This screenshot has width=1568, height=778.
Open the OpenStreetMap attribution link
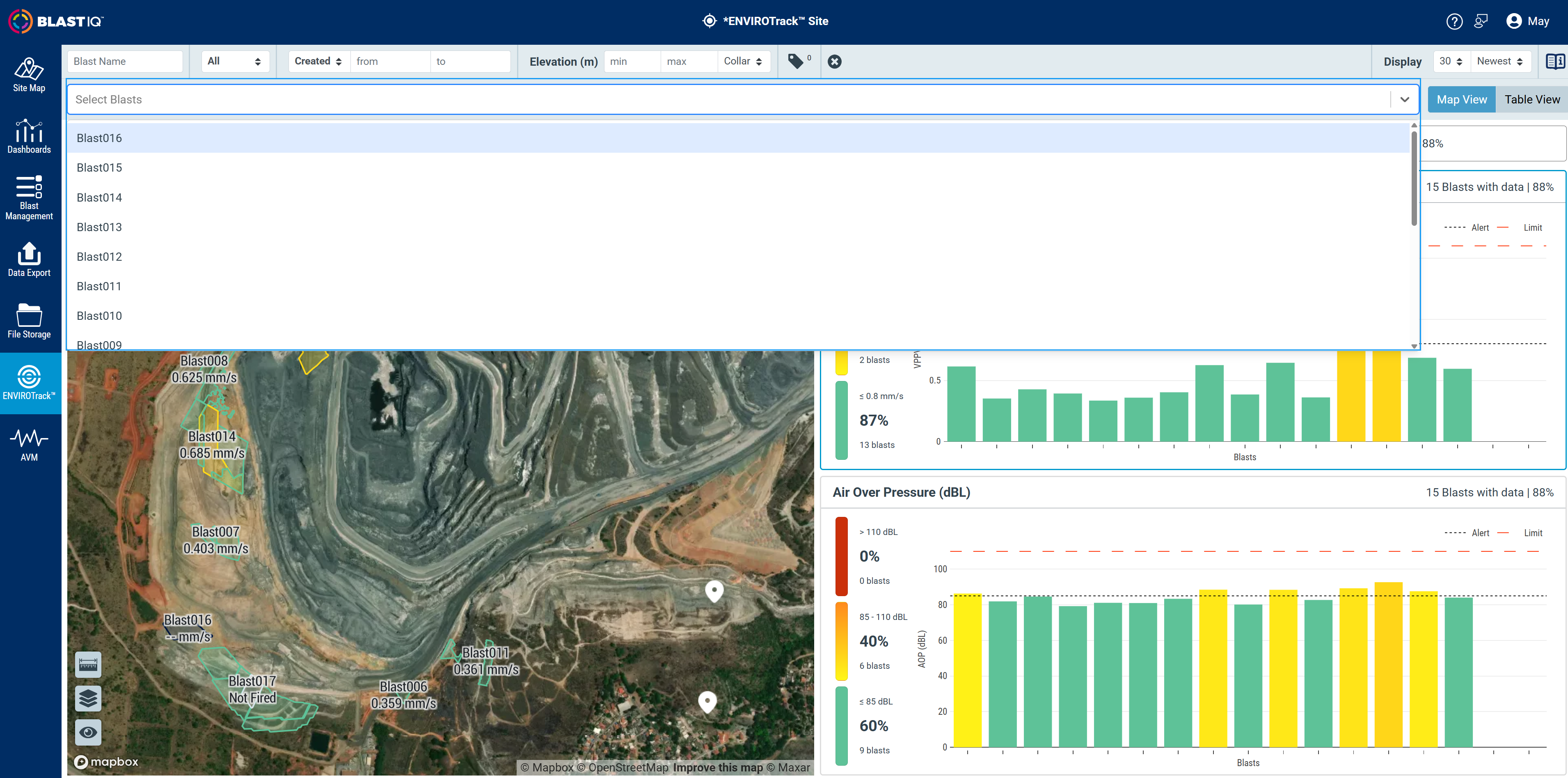click(622, 767)
